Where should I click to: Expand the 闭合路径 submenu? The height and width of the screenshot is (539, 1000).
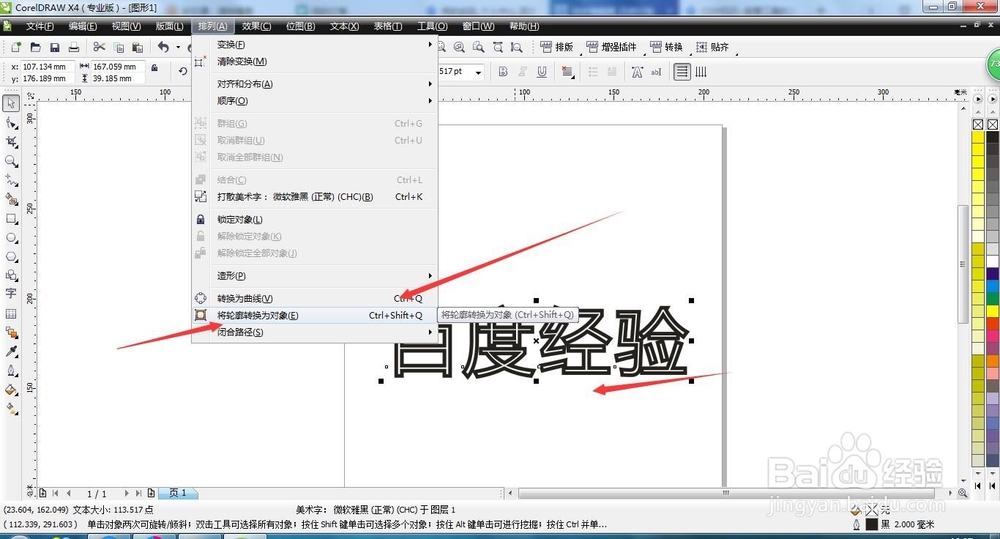coord(314,332)
